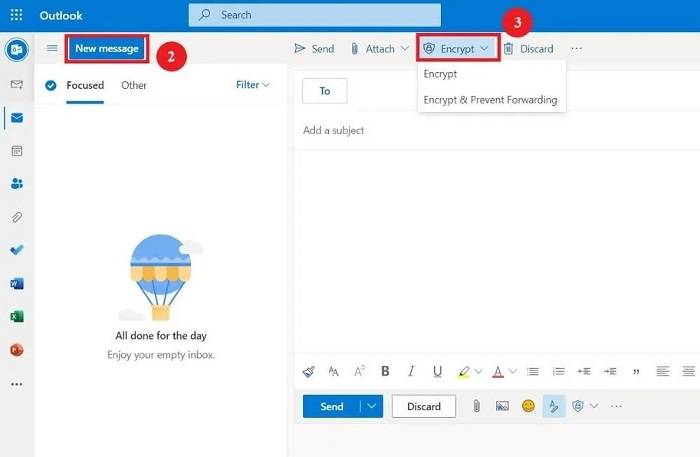Open PowerPoint from the left app rail
The image size is (700, 457).
click(16, 349)
